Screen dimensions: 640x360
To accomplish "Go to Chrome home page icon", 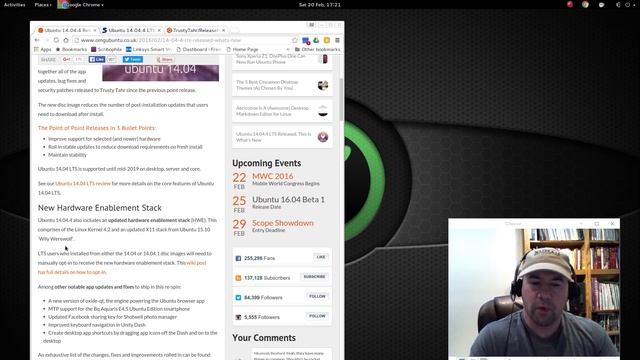I will tap(66, 40).
